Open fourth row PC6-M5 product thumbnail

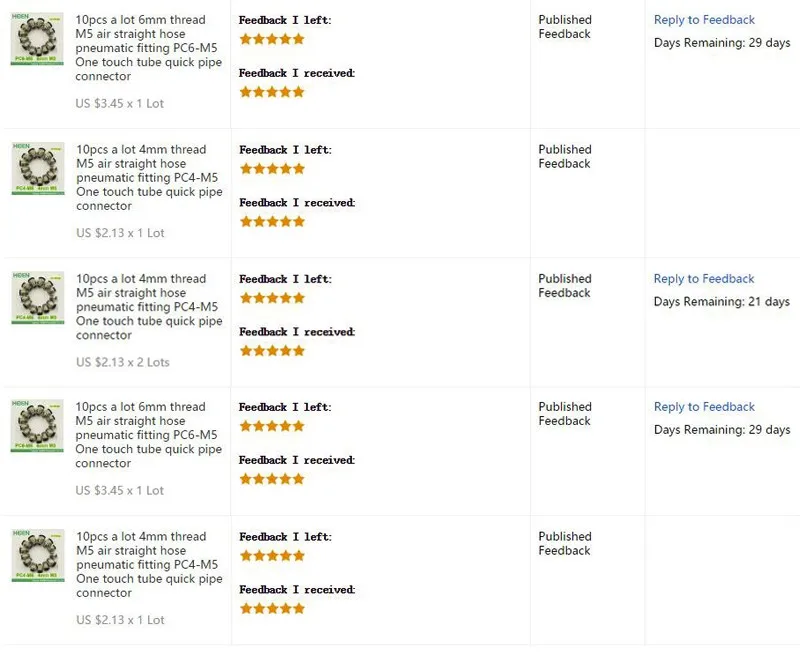[37, 426]
